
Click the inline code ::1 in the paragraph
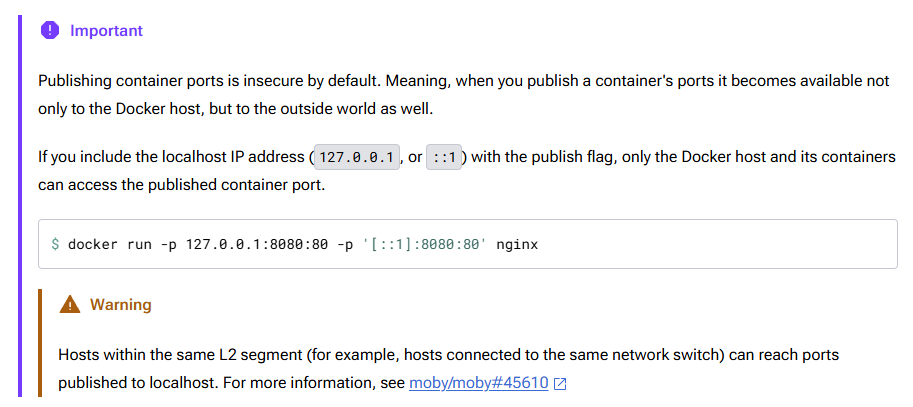click(443, 157)
